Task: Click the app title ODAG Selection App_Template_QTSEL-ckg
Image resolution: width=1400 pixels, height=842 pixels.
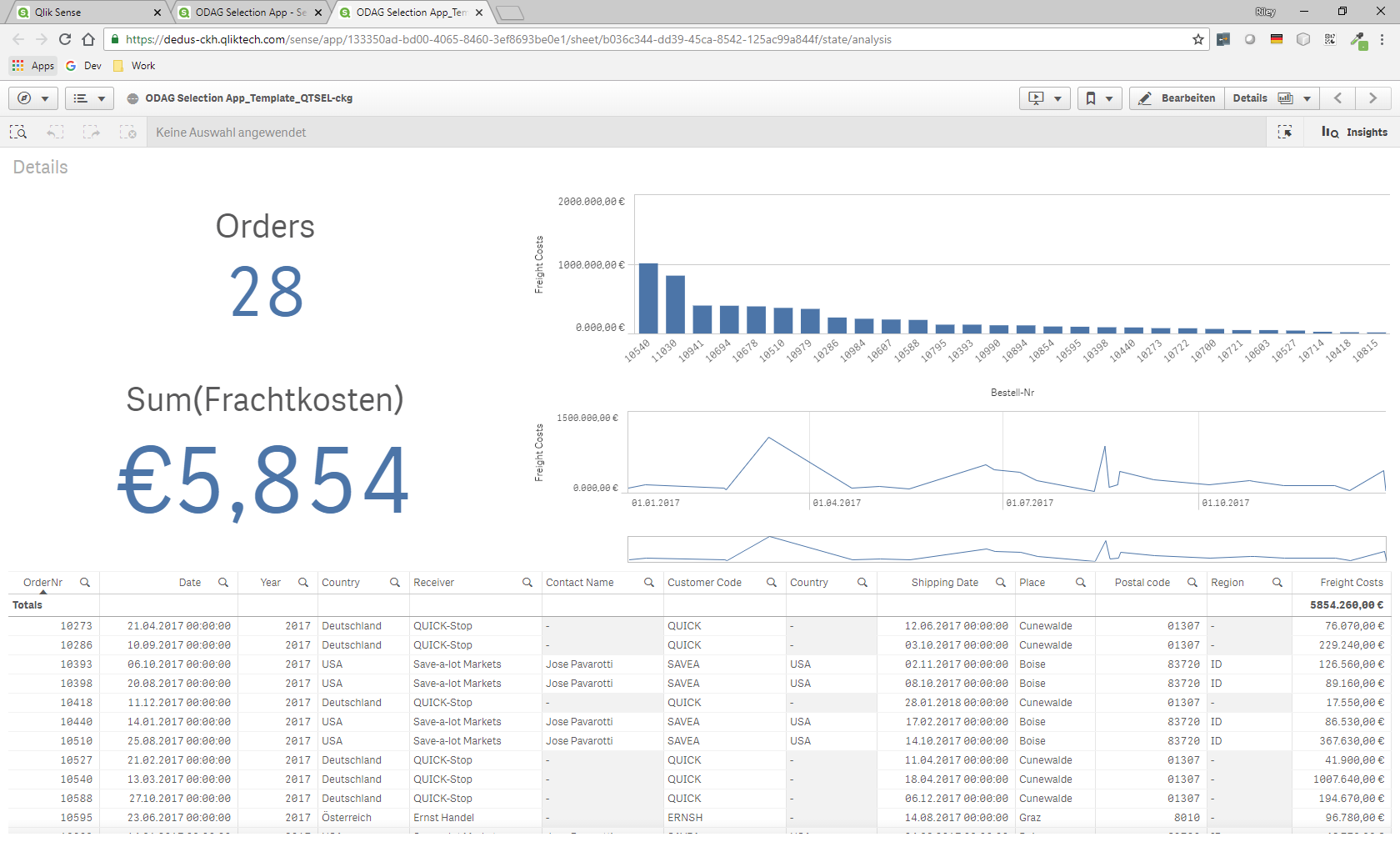Action: 248,98
